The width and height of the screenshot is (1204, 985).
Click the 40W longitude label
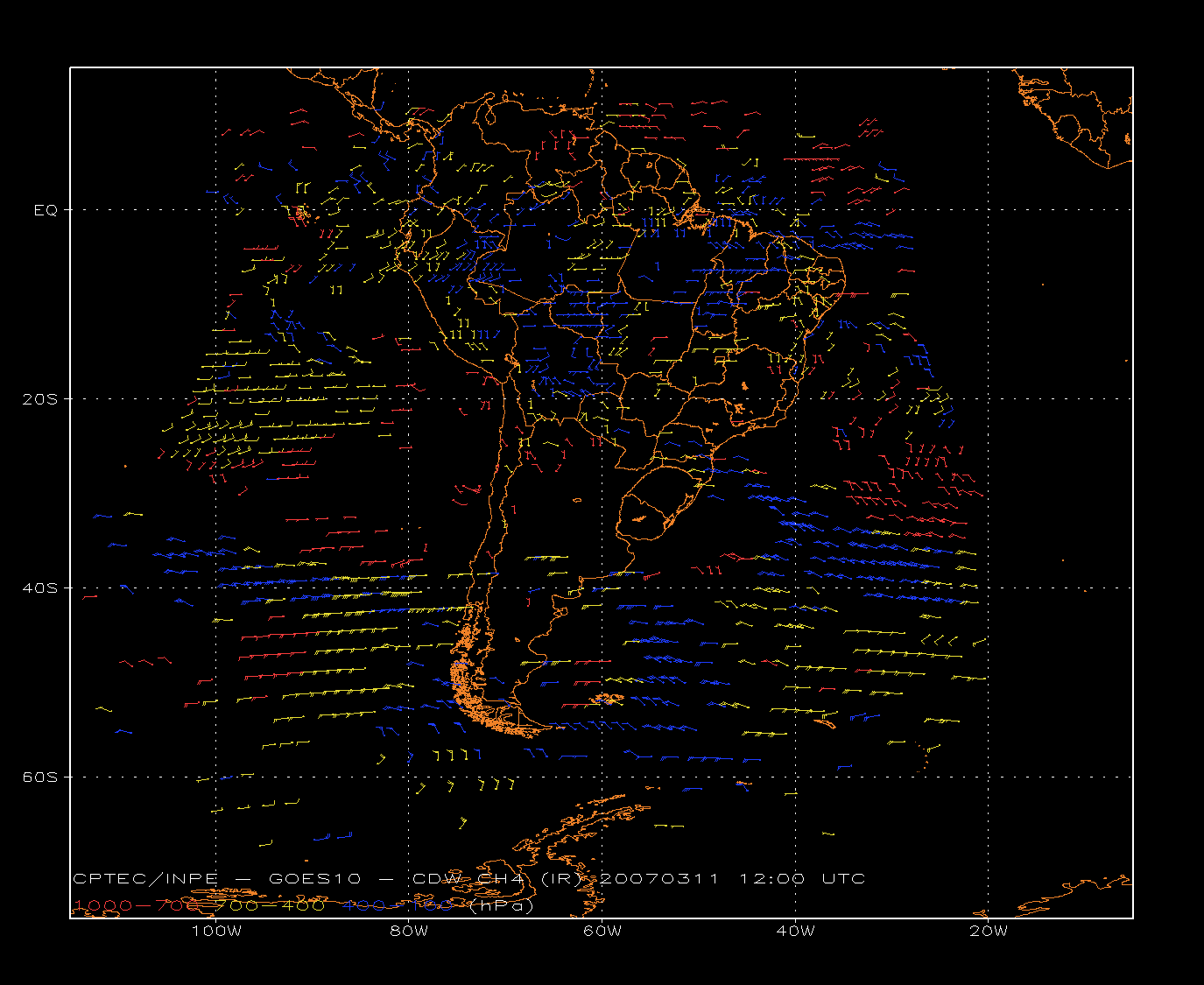click(795, 931)
